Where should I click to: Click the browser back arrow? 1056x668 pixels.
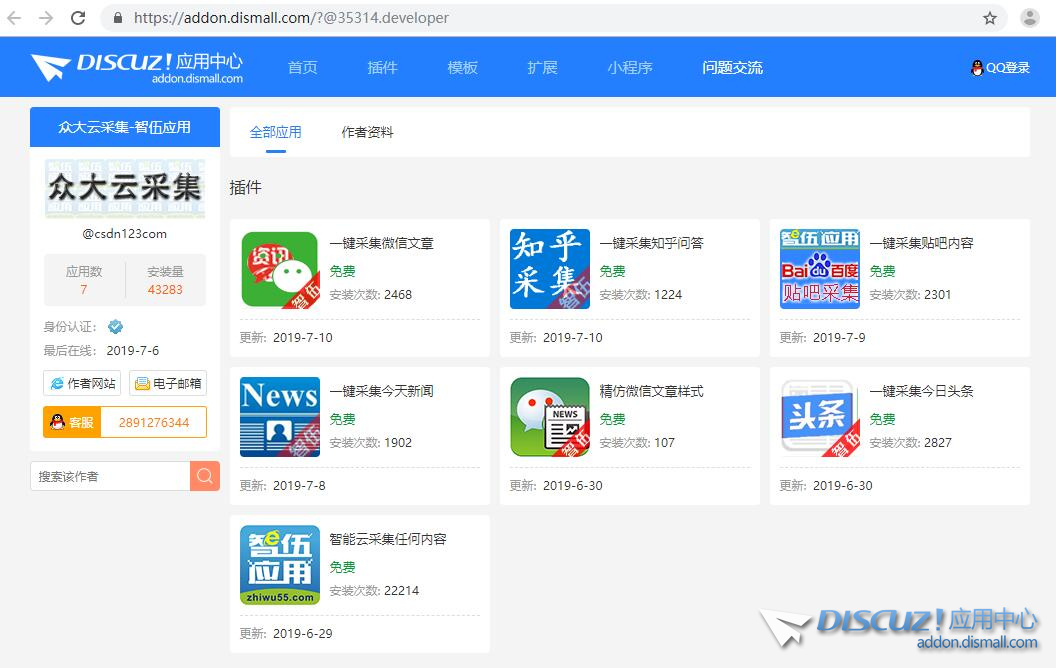click(14, 18)
